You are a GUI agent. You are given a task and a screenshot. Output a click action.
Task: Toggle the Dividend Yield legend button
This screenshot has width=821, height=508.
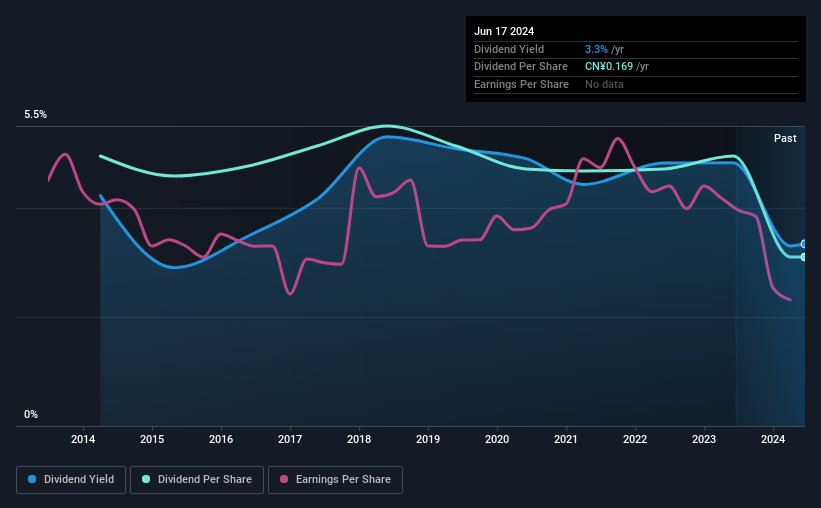pos(71,480)
